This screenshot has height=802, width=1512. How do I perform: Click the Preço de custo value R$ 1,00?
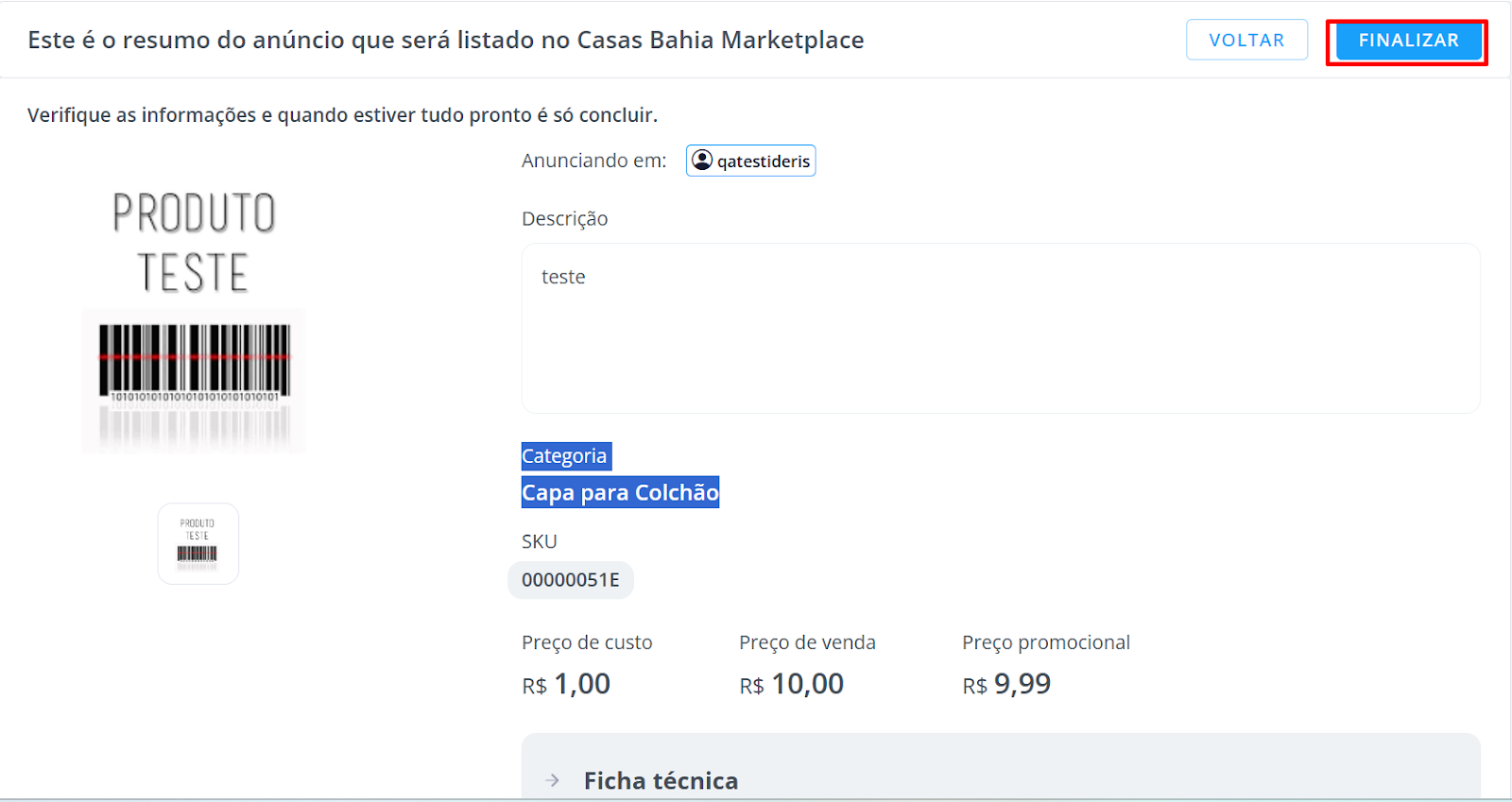coord(566,683)
